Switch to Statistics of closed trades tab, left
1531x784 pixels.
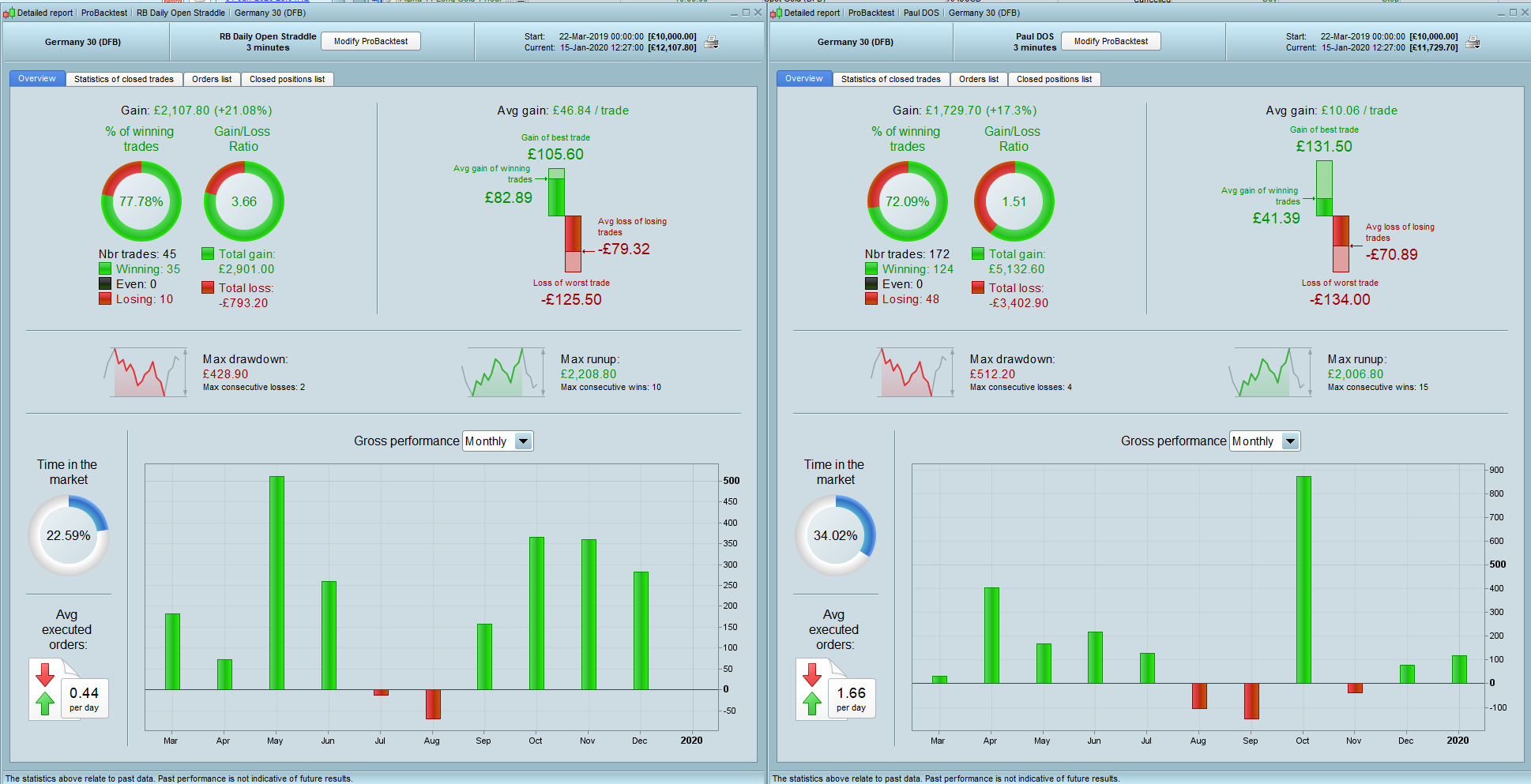point(124,79)
